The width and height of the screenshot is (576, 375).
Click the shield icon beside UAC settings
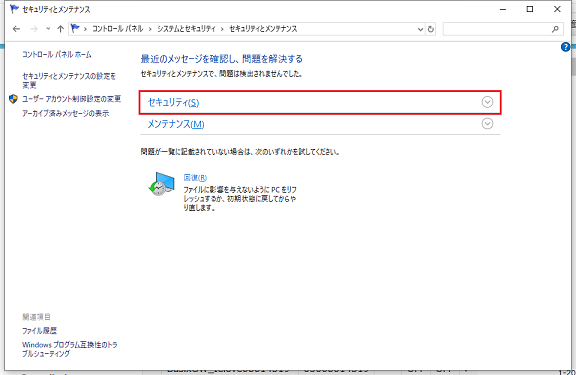pos(13,99)
